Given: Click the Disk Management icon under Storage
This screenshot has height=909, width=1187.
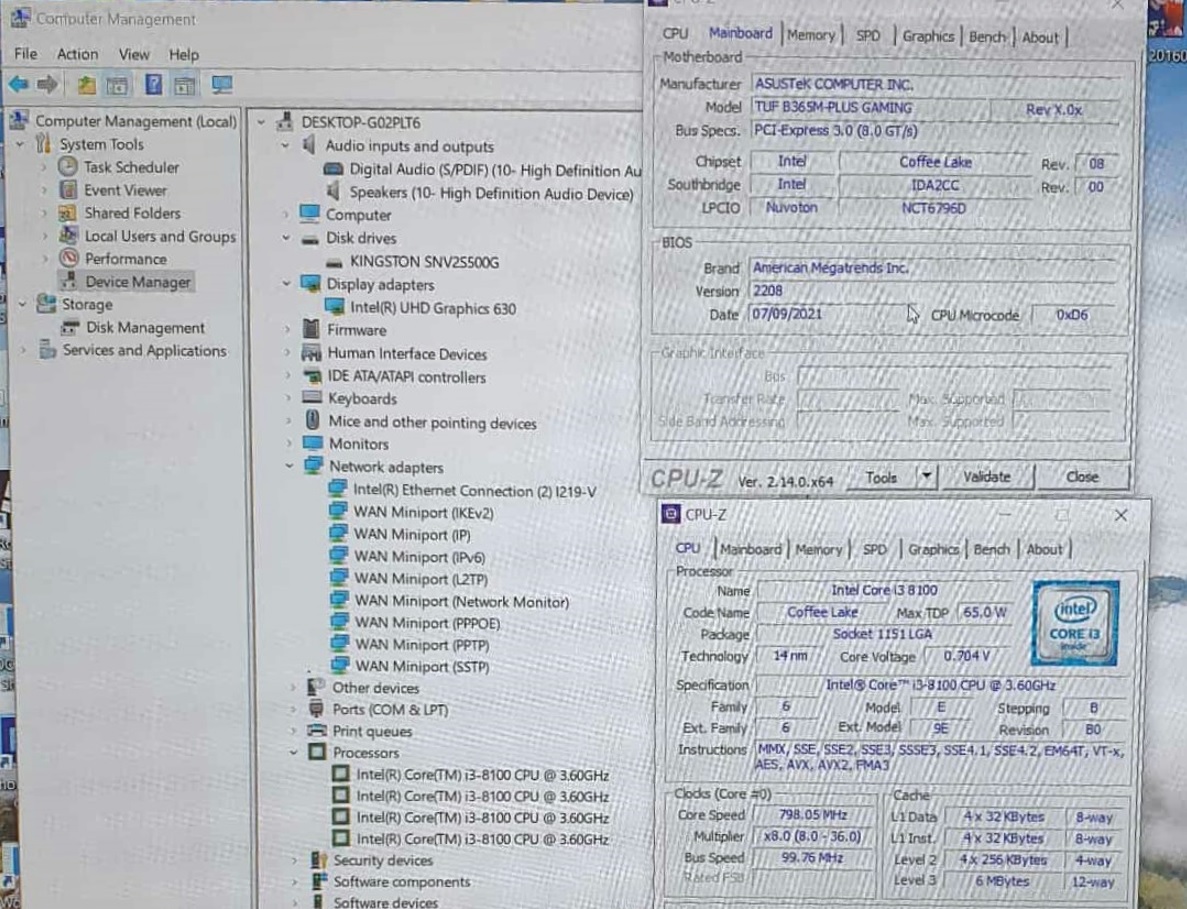Looking at the screenshot, I should click(70, 327).
